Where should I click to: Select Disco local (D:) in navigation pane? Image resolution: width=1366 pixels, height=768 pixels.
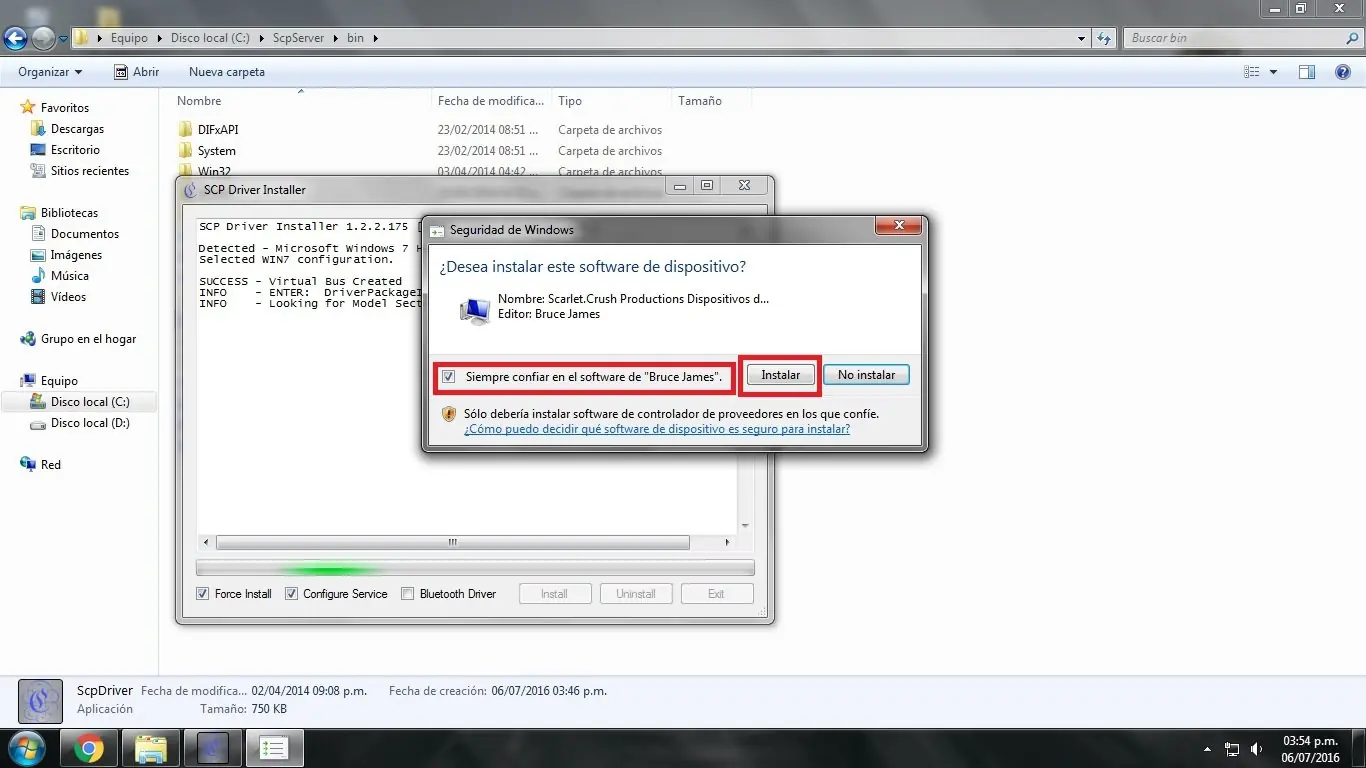tap(91, 423)
